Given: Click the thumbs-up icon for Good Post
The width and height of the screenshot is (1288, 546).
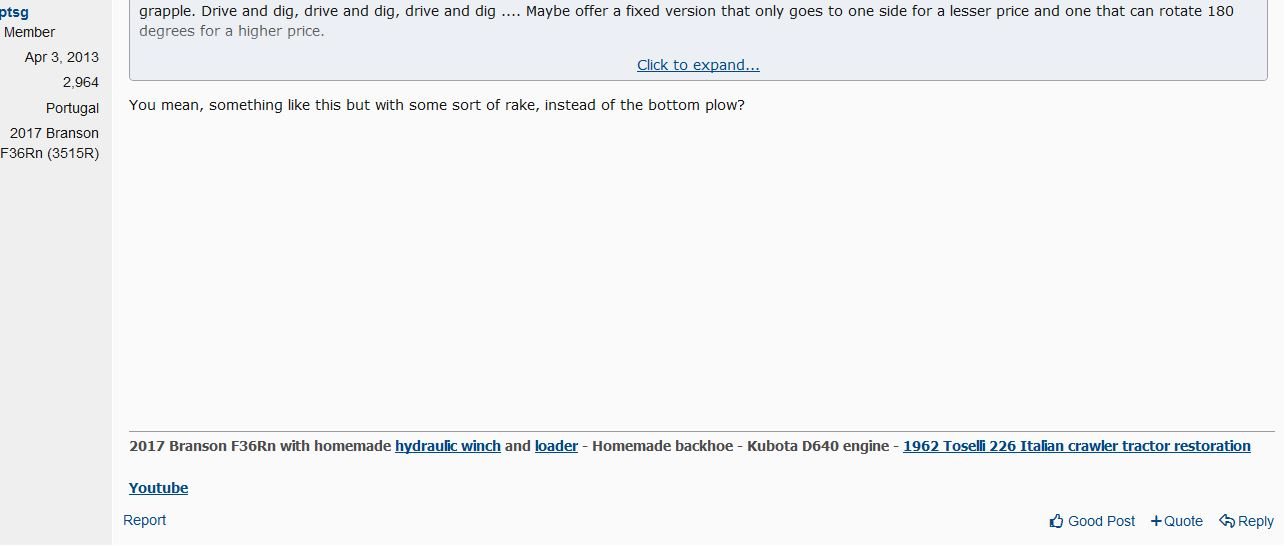Looking at the screenshot, I should [x=1057, y=521].
